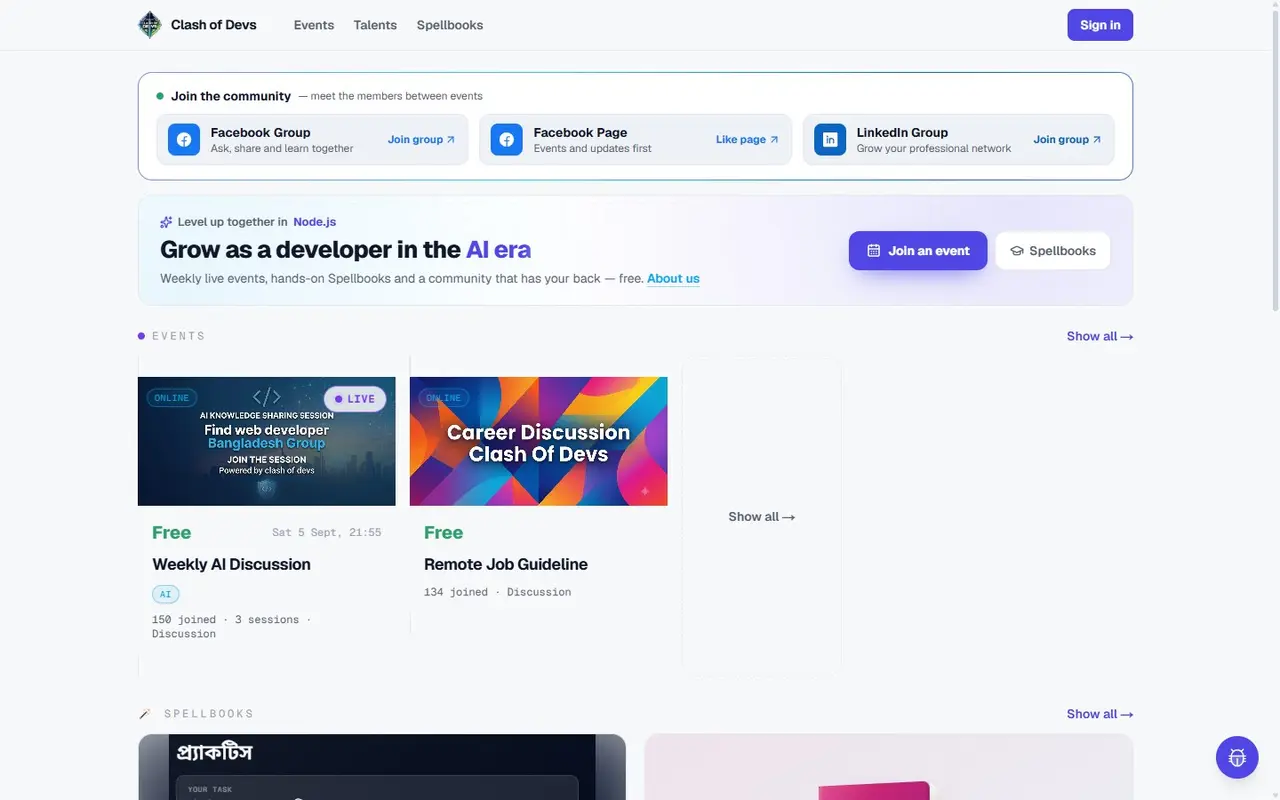Follow the Like page link

pos(747,140)
